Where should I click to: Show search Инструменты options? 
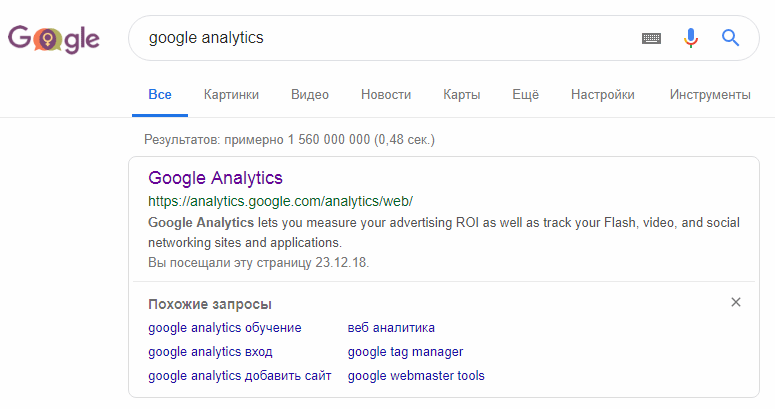710,94
